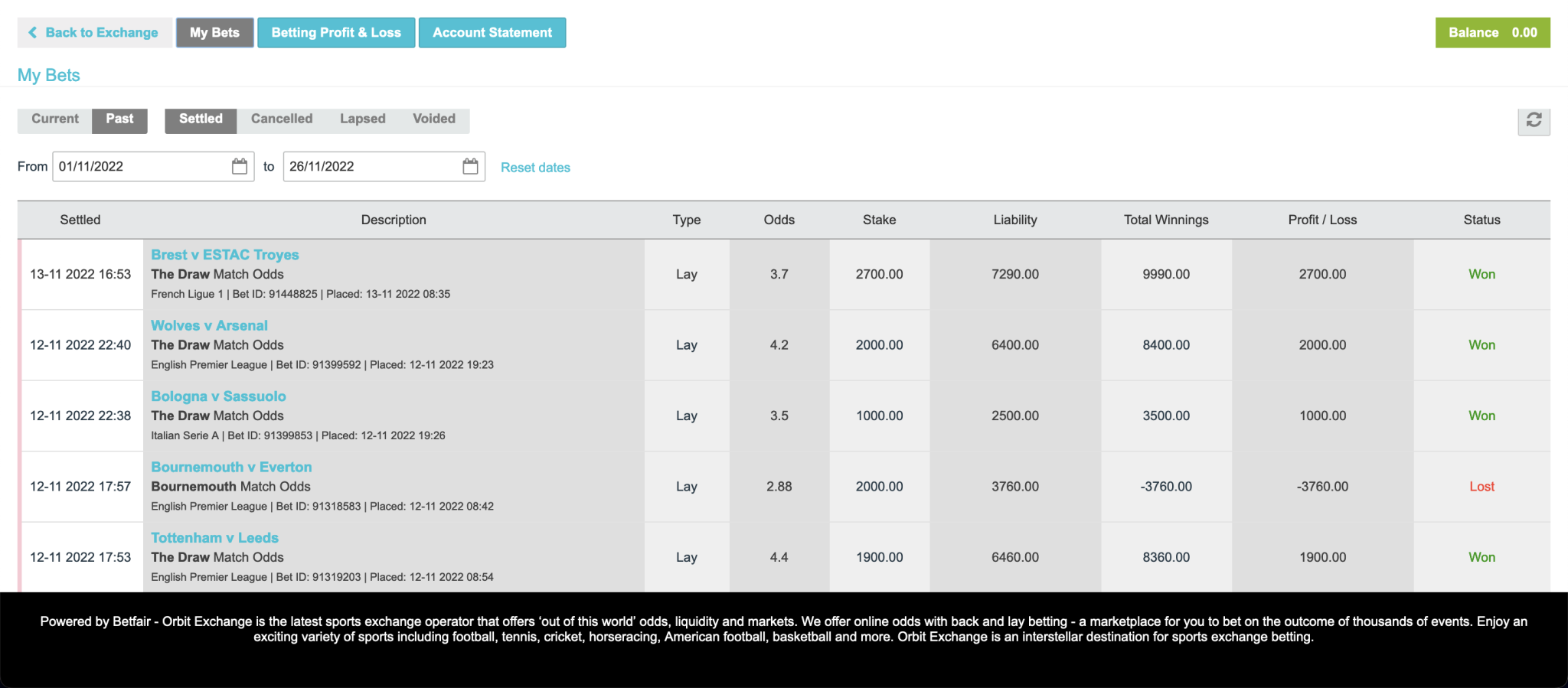
Task: Click Reset dates link
Action: [x=535, y=168]
